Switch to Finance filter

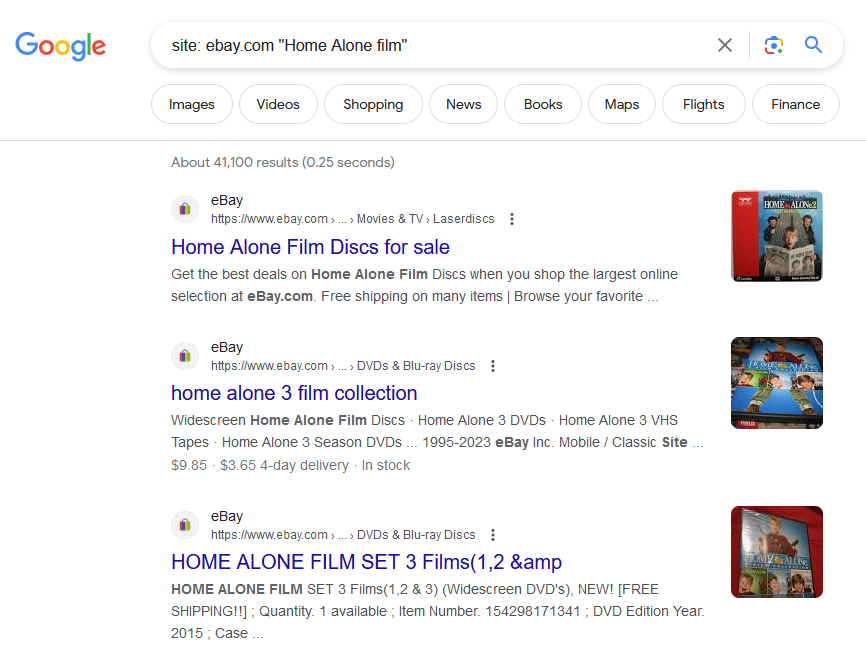point(796,104)
